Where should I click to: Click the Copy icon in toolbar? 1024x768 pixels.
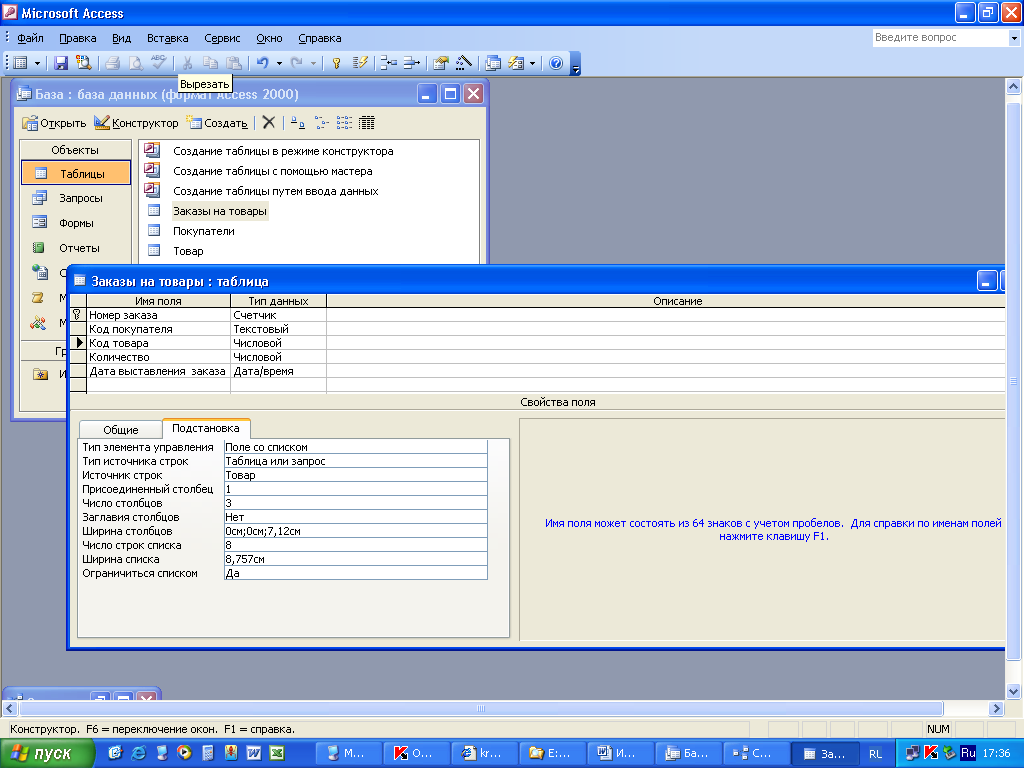[210, 63]
